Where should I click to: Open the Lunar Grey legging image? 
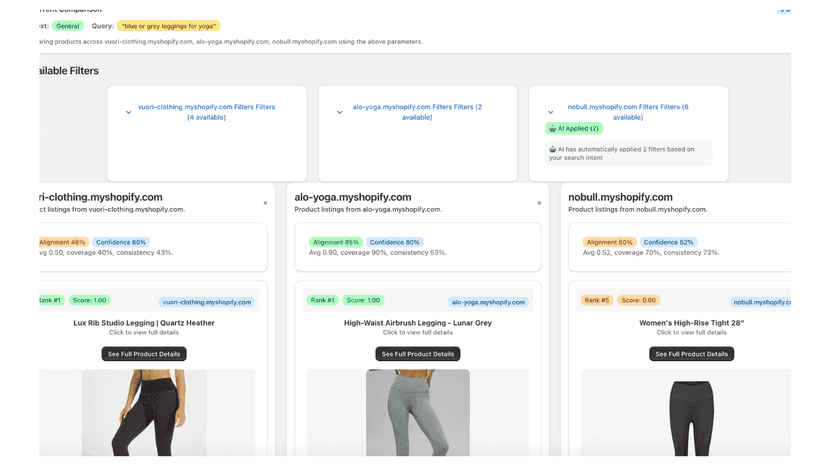coord(418,412)
